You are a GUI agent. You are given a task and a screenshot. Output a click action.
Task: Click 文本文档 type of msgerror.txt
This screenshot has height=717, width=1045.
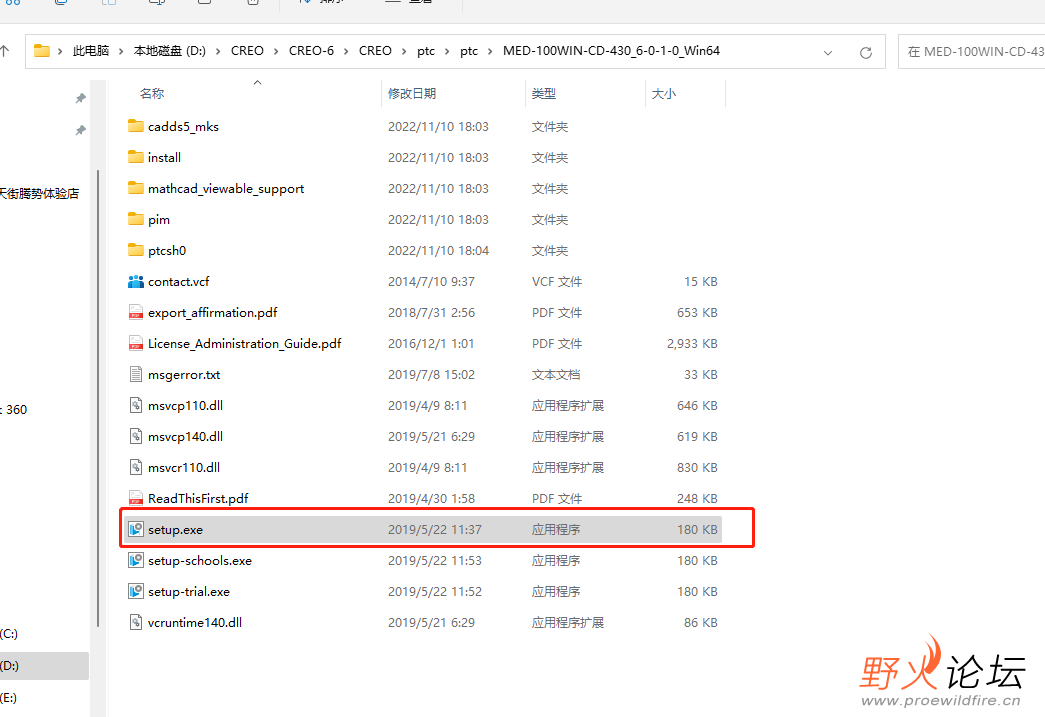[x=556, y=374]
